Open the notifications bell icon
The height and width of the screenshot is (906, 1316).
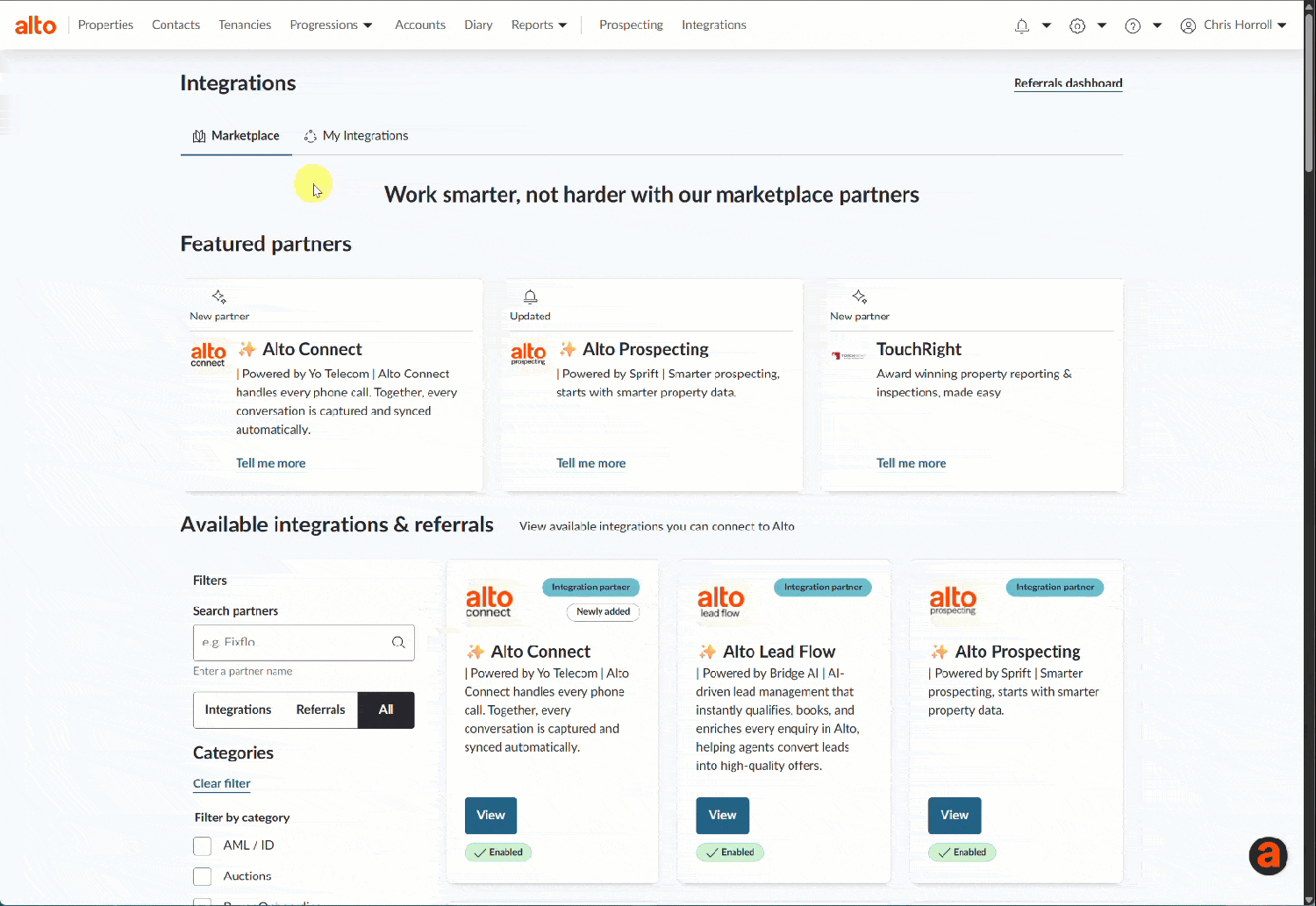(1021, 25)
